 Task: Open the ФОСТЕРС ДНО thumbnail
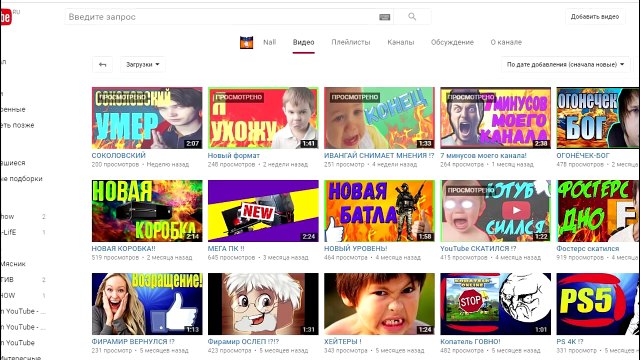pos(598,211)
